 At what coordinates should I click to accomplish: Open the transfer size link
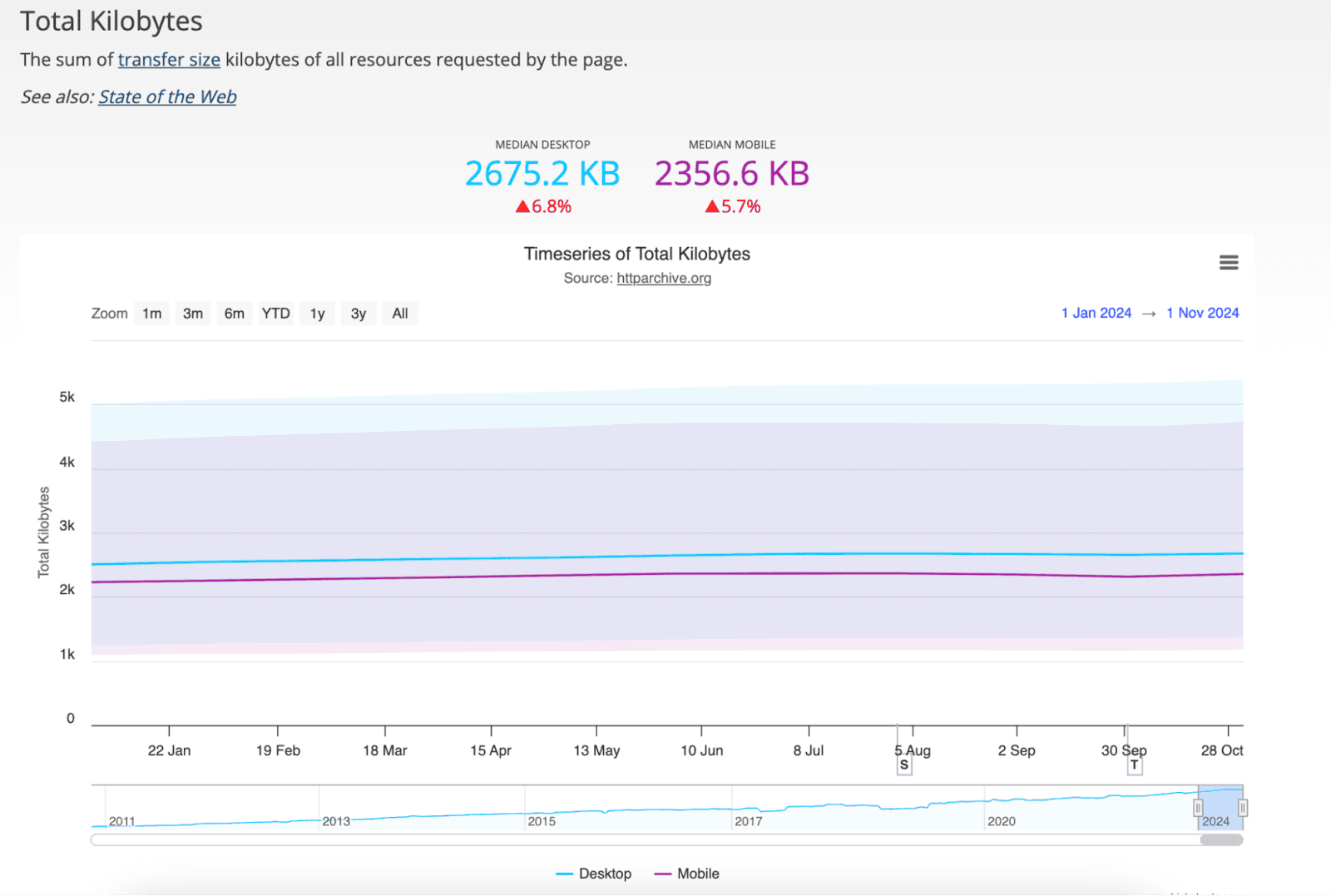click(169, 59)
